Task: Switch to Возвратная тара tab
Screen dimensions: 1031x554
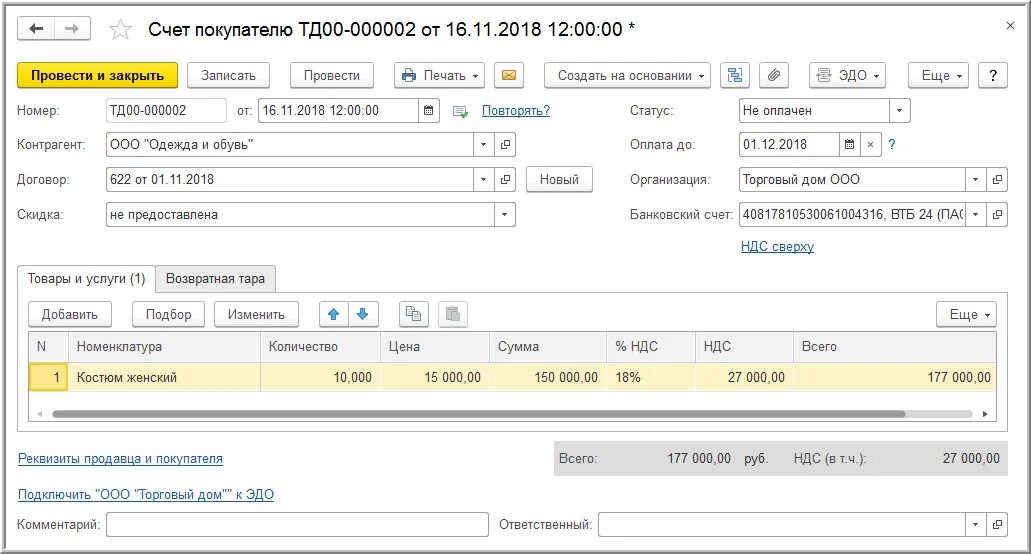Action: (215, 279)
